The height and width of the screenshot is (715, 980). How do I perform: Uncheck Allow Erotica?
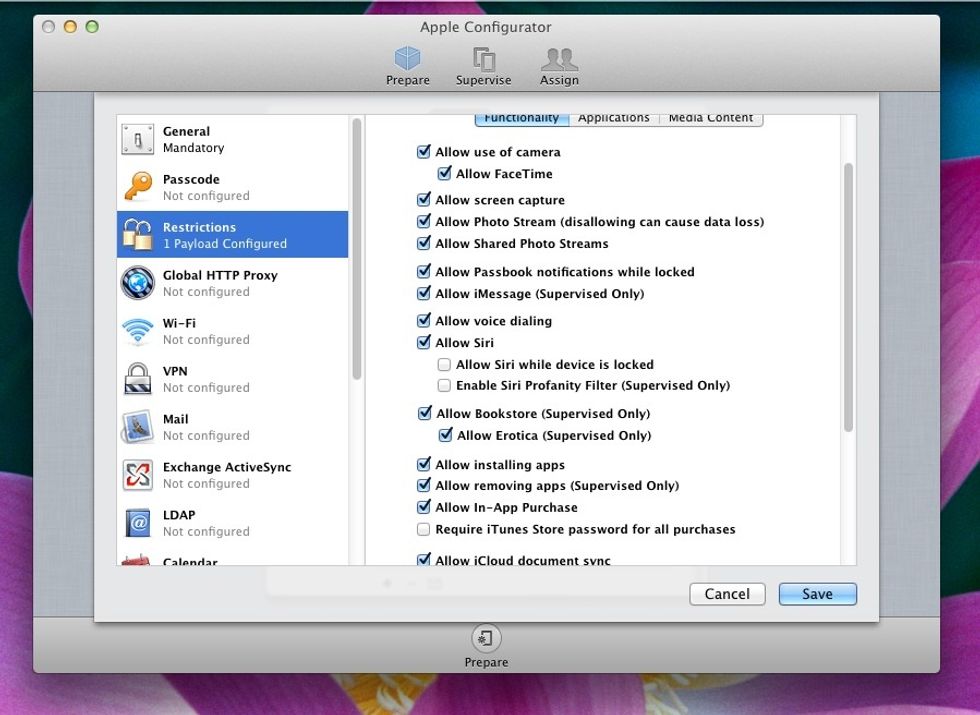tap(445, 436)
